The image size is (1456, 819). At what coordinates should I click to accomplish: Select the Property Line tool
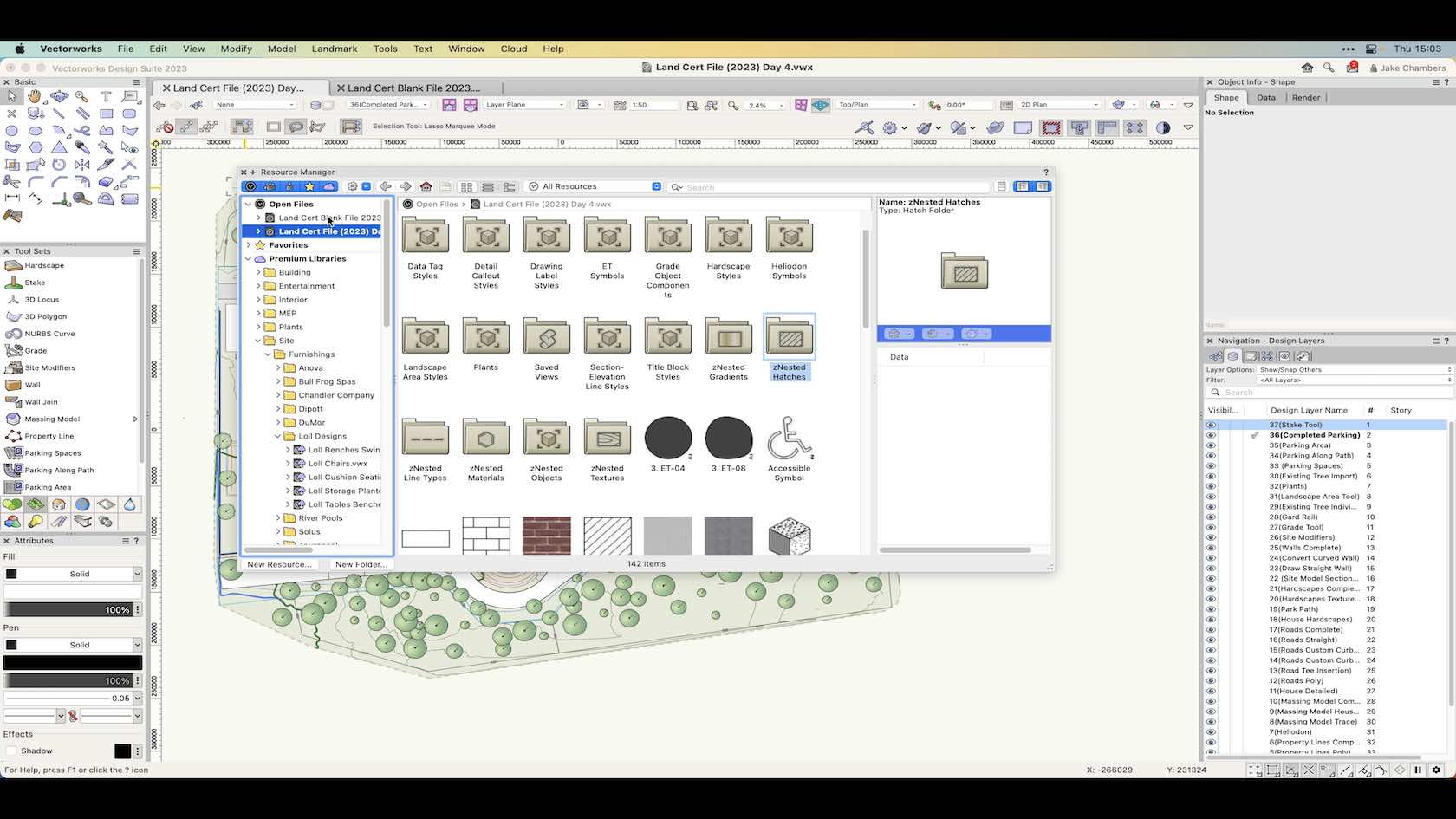[49, 436]
